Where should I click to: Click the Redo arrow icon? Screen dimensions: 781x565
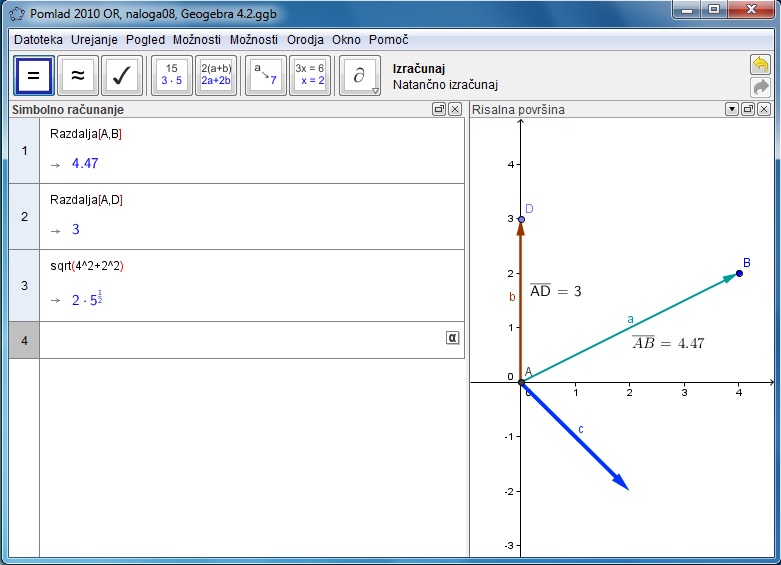coord(761,87)
